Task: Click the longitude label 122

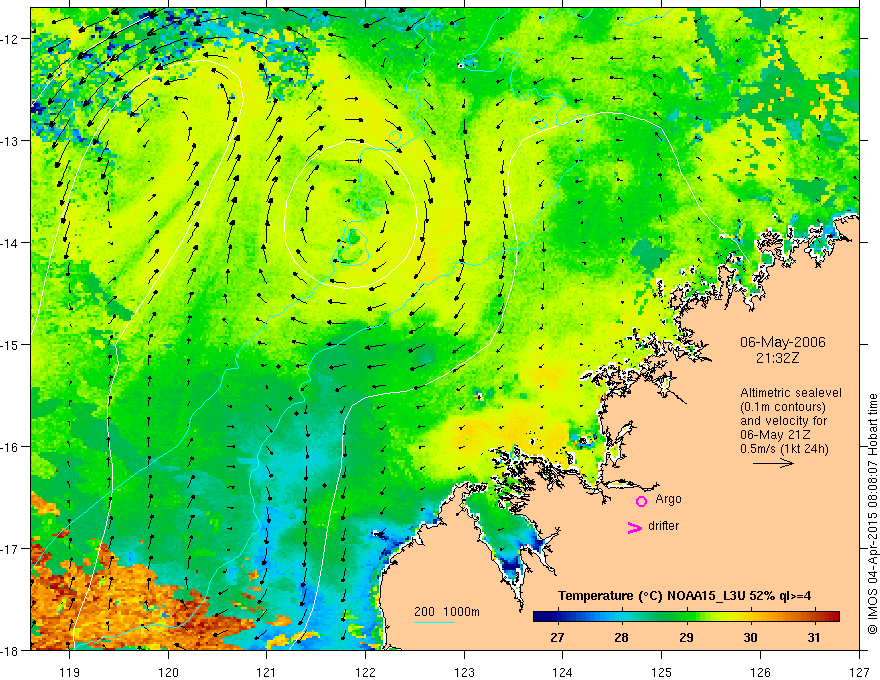Action: click(365, 672)
